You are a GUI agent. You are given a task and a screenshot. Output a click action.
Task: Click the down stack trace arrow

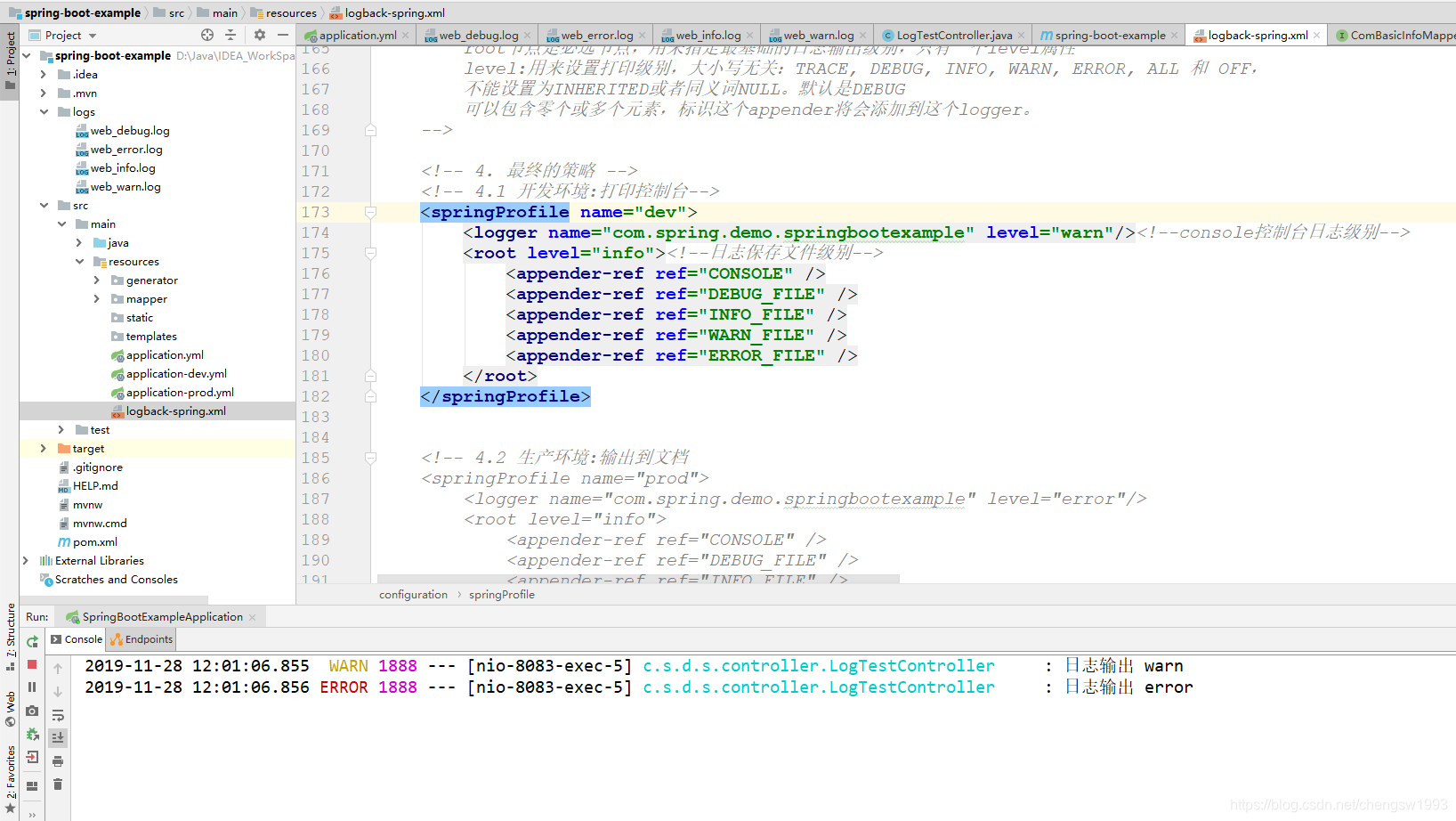pos(58,692)
